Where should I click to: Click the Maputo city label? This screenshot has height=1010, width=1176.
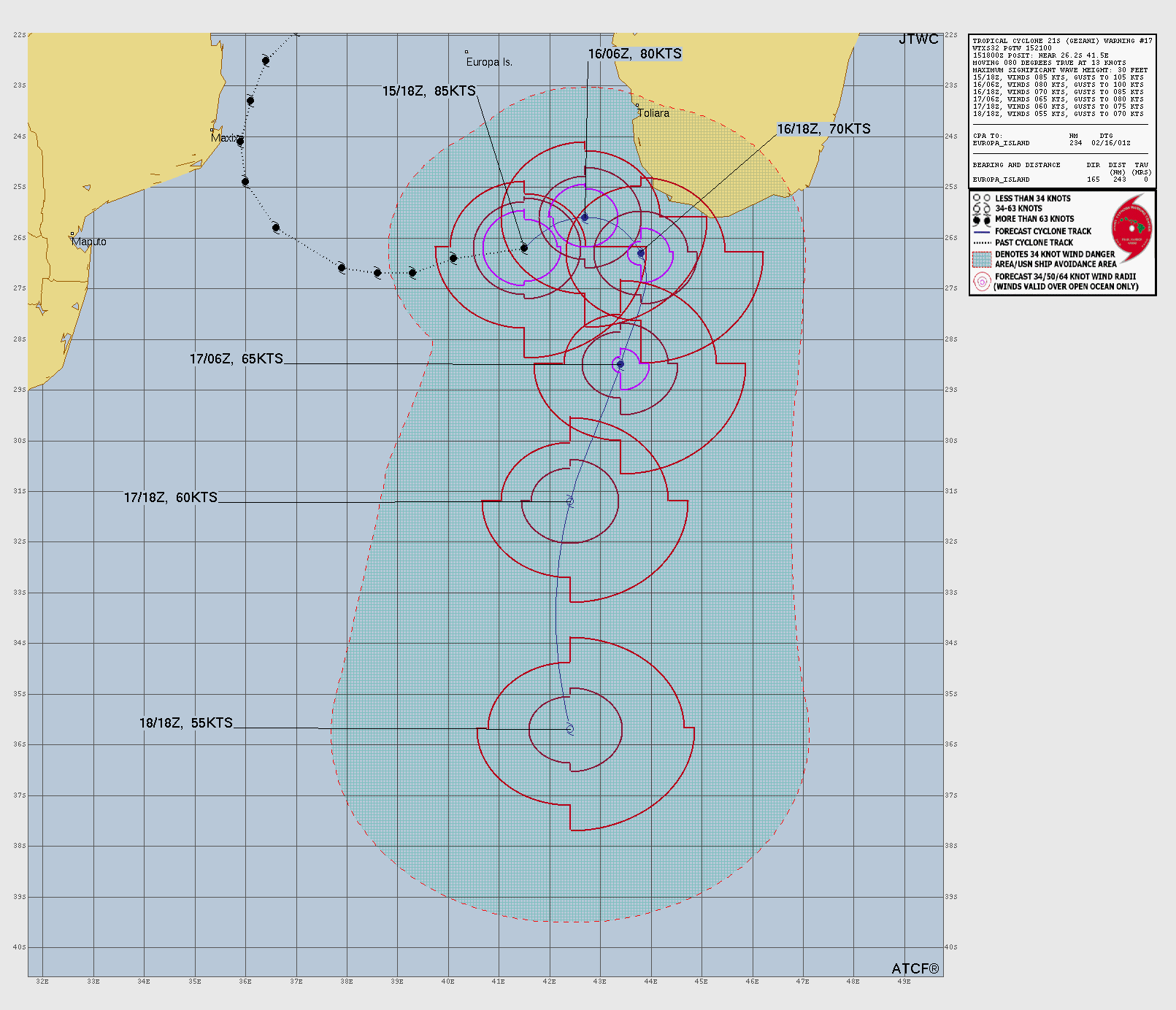89,242
